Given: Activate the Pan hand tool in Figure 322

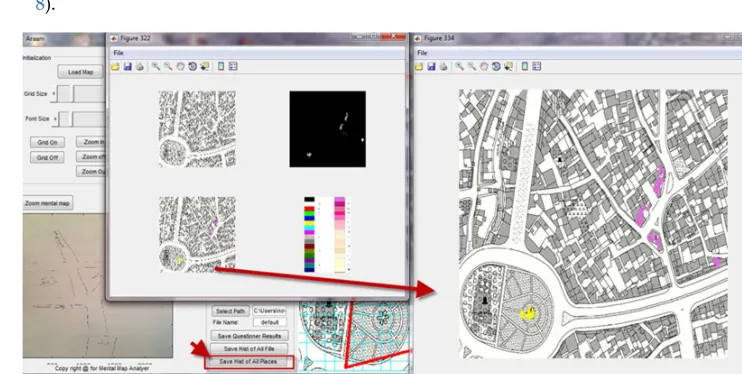Looking at the screenshot, I should coord(180,67).
